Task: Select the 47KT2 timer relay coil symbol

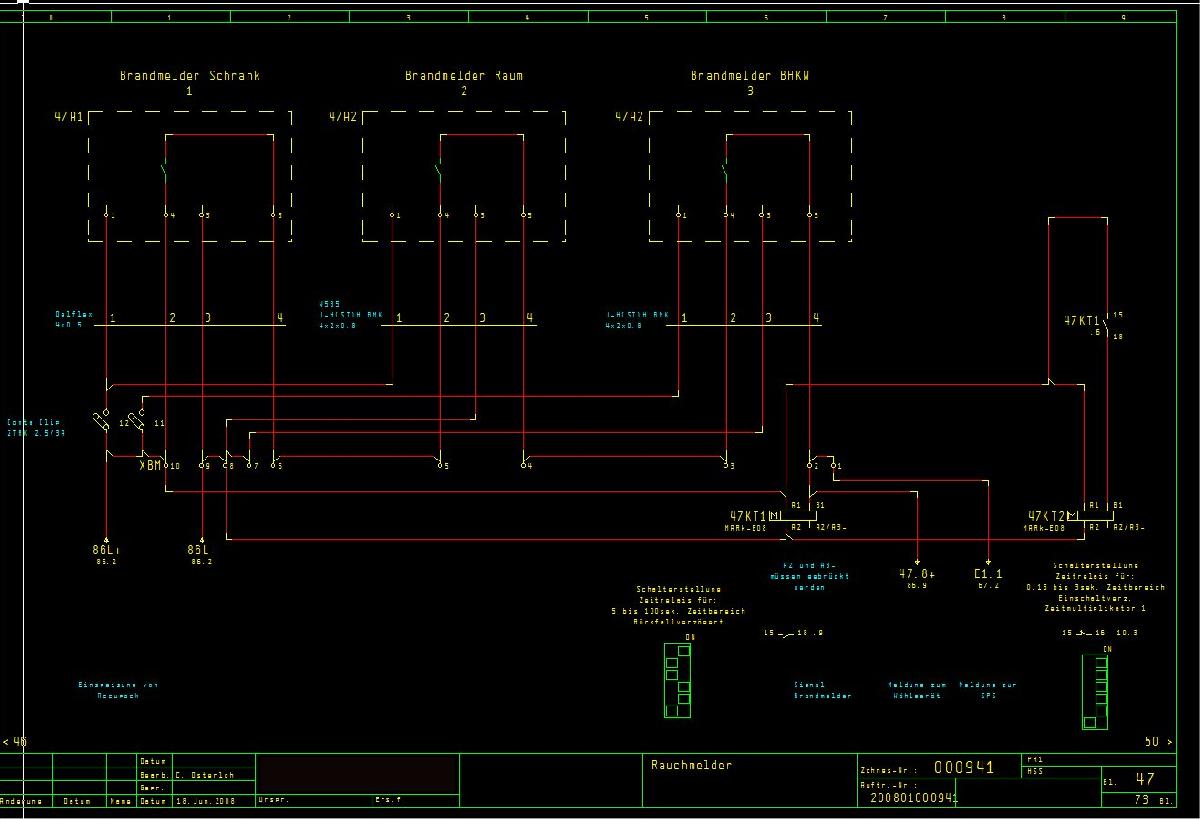Action: (1074, 516)
